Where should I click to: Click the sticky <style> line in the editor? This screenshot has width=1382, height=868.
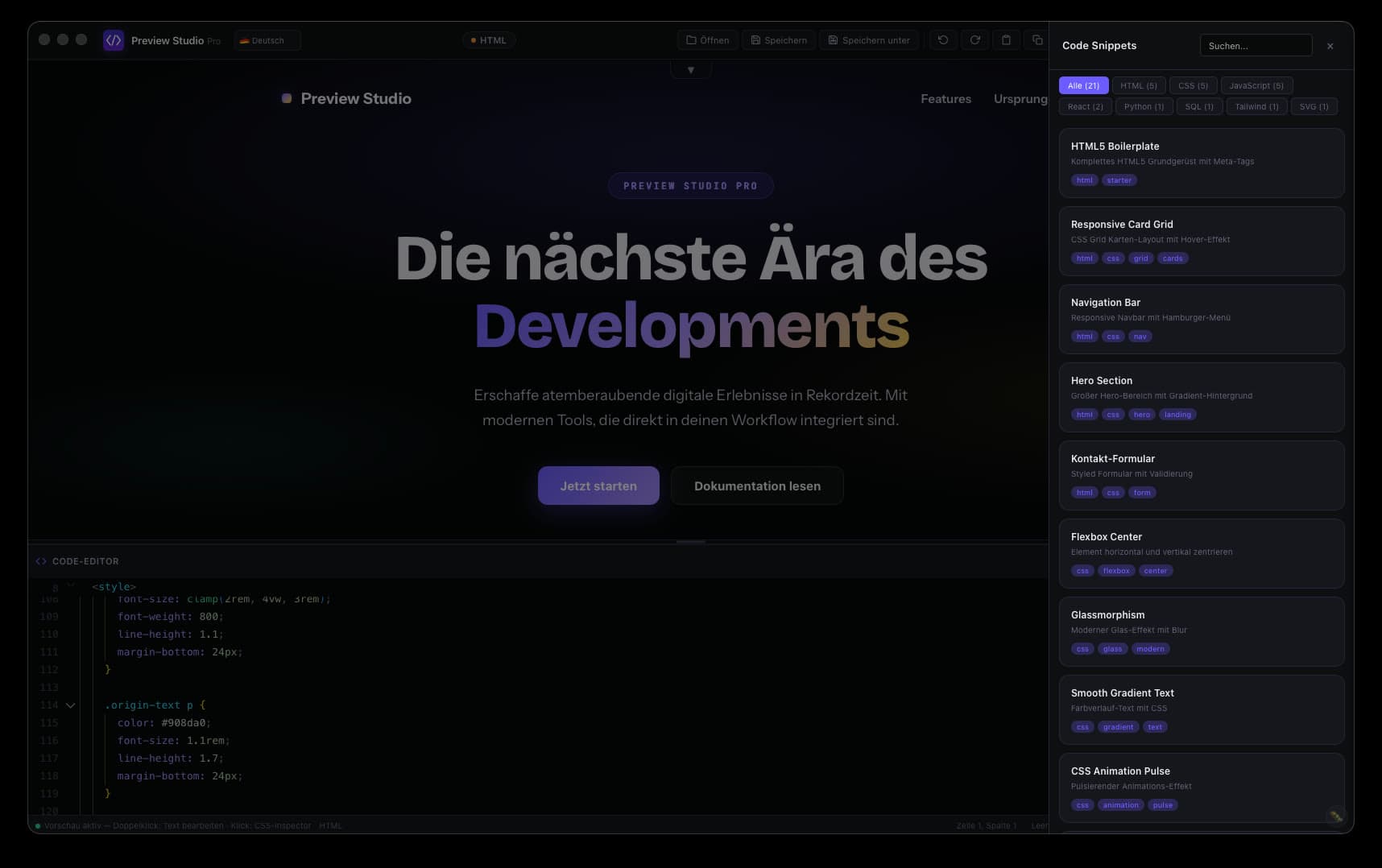tap(114, 587)
